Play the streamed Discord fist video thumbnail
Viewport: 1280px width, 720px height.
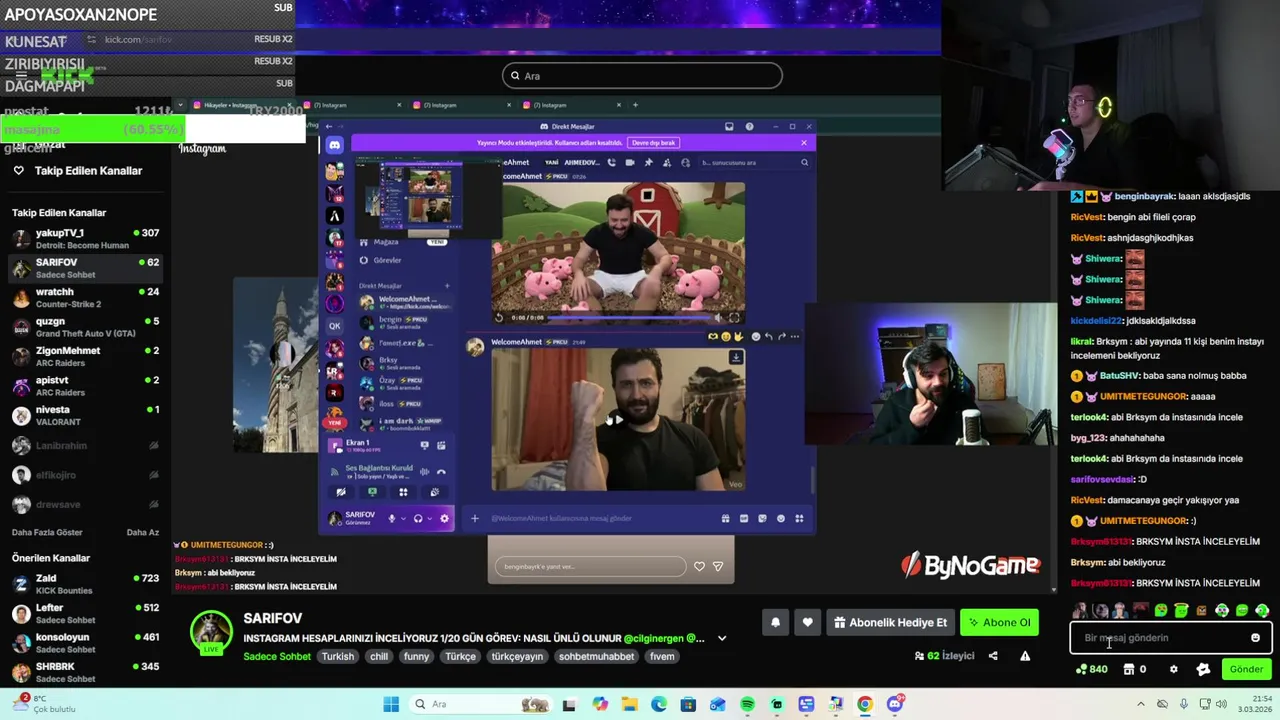tap(617, 419)
